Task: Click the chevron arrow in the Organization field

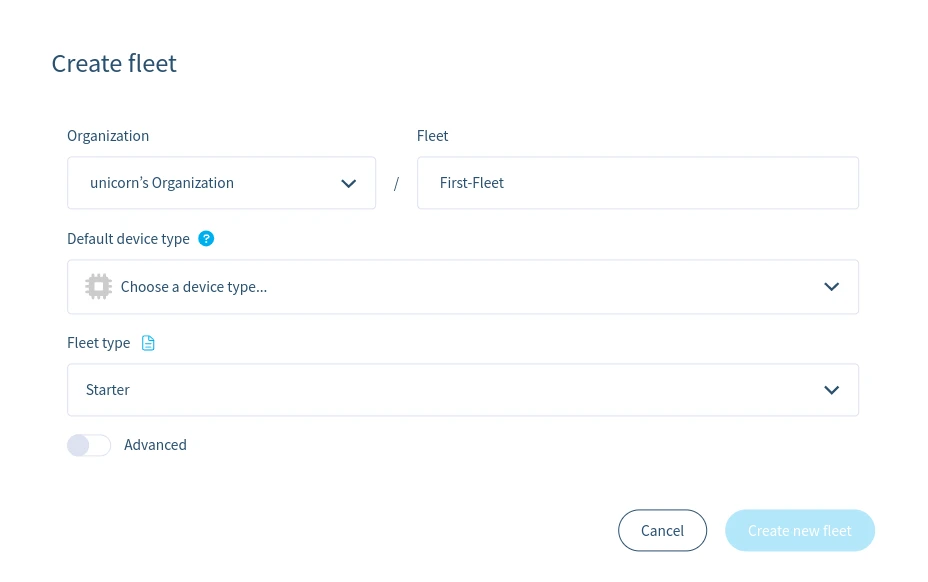Action: pos(348,183)
